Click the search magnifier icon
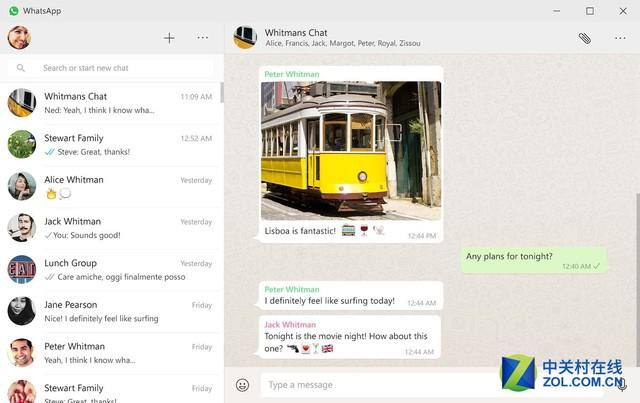The image size is (640, 403). tap(21, 68)
